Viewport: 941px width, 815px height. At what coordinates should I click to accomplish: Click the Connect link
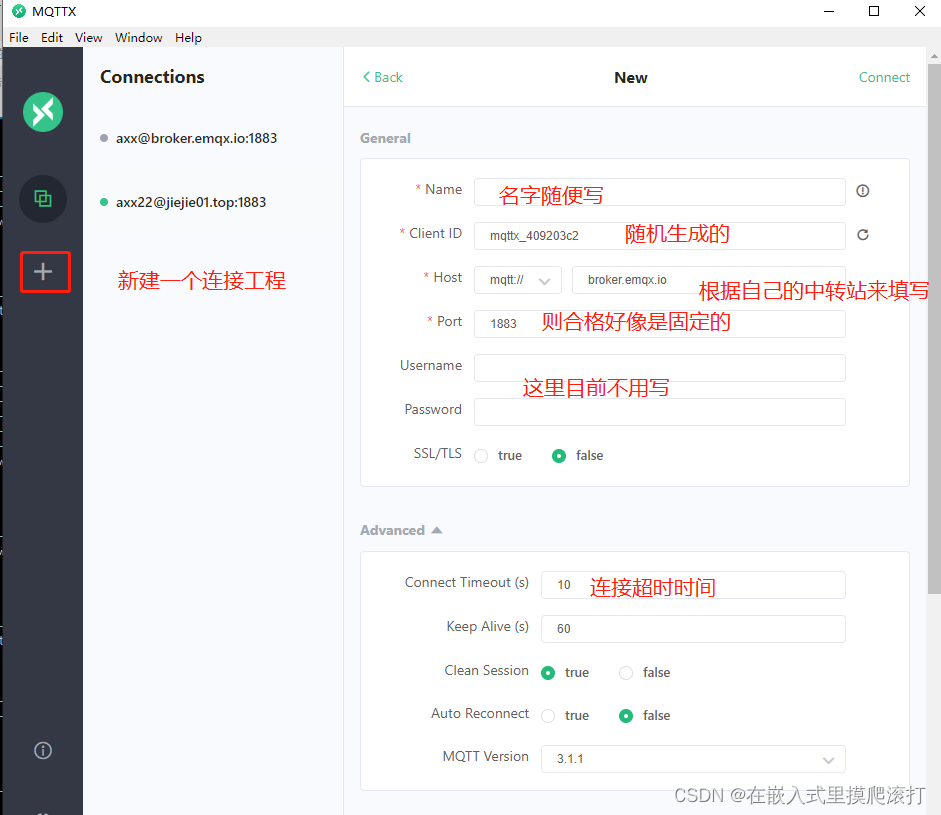tap(884, 77)
